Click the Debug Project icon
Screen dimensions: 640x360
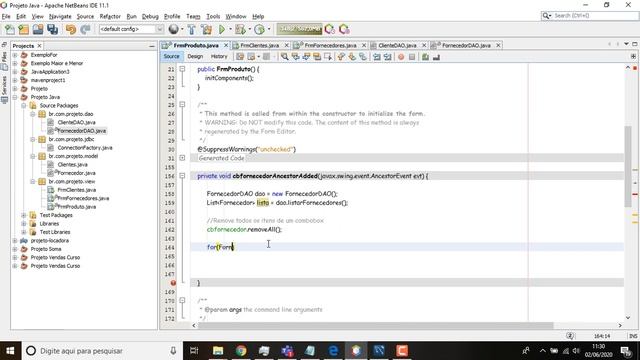240,29
